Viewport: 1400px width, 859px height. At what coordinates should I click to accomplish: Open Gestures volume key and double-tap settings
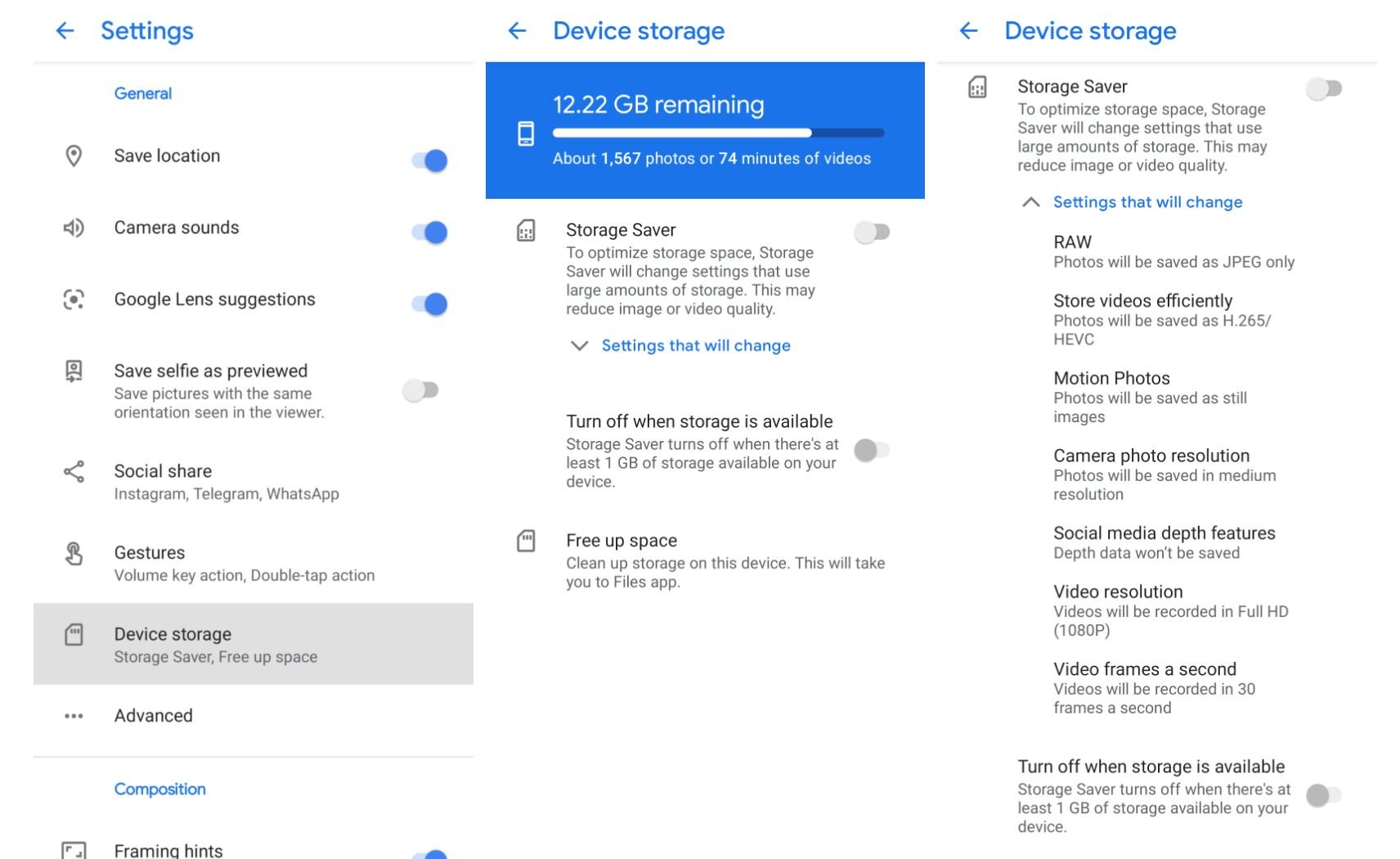tap(244, 563)
